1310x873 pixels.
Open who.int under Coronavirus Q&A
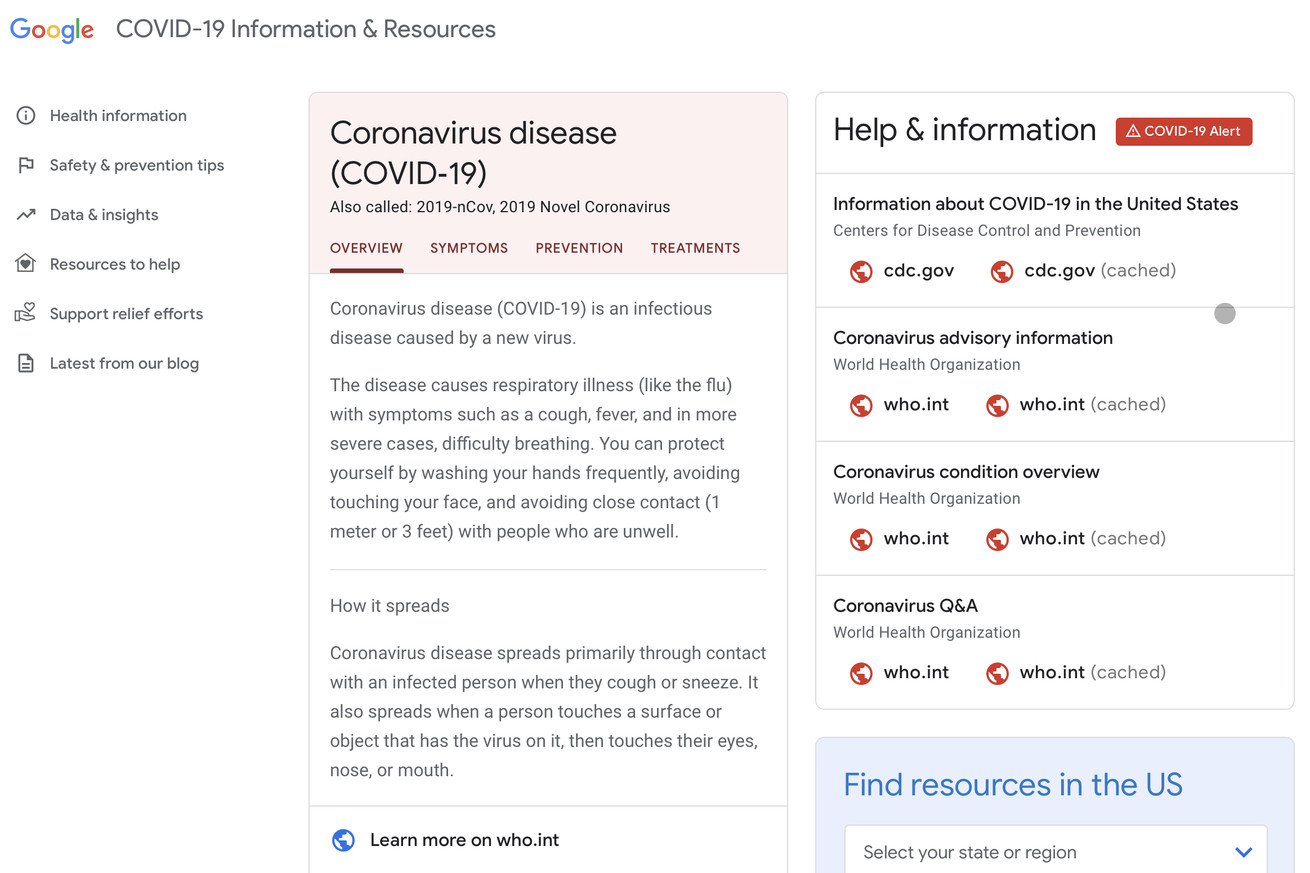pyautogui.click(x=916, y=672)
